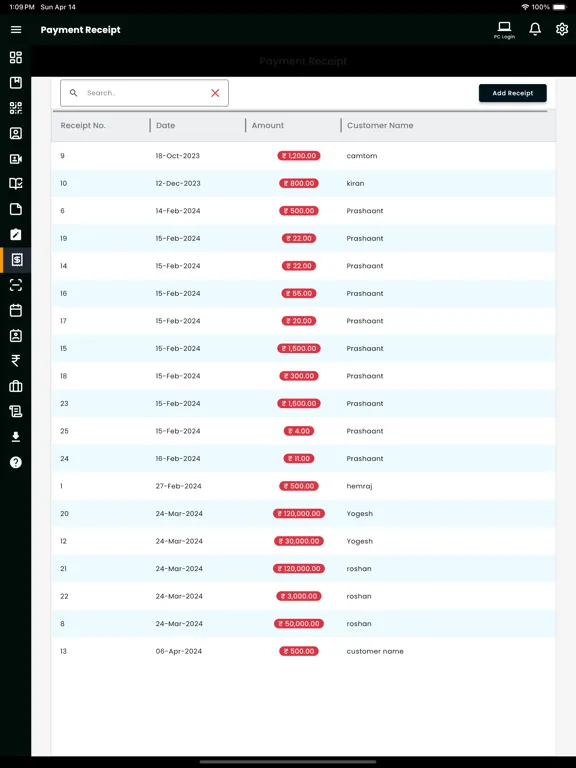
Task: Select date 06-Apr-2024
Action: click(178, 651)
